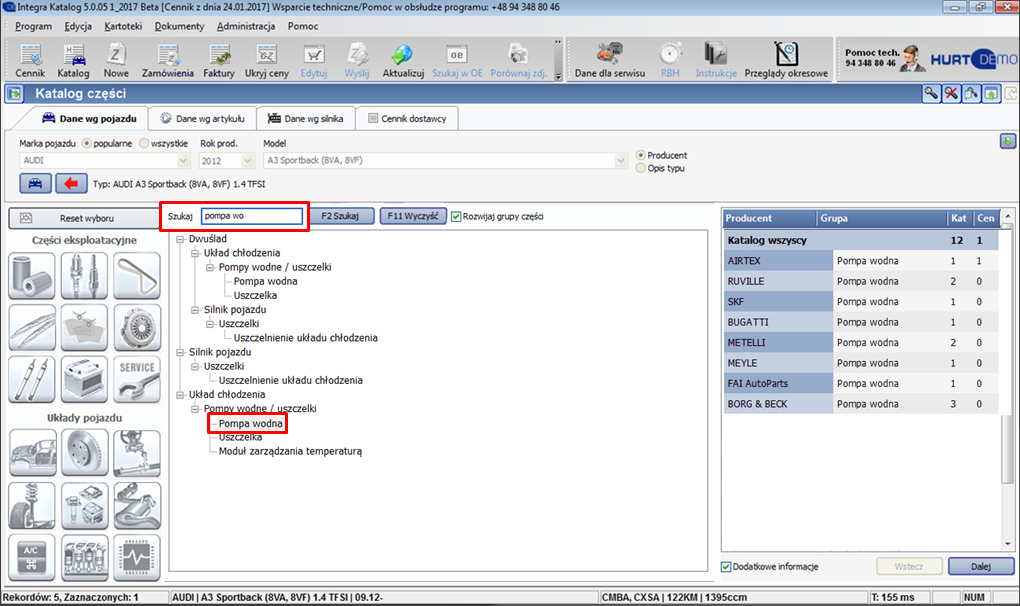
Task: Select the oil filter parts icon
Action: click(32, 275)
